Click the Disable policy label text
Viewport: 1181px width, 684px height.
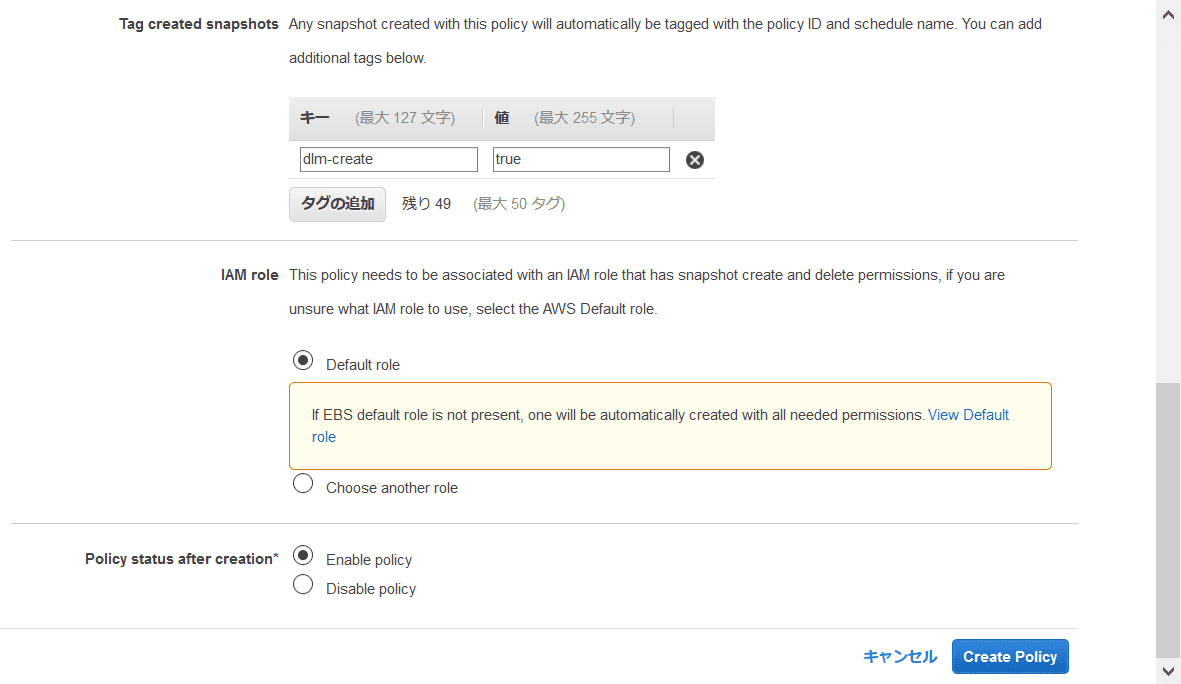click(x=371, y=589)
